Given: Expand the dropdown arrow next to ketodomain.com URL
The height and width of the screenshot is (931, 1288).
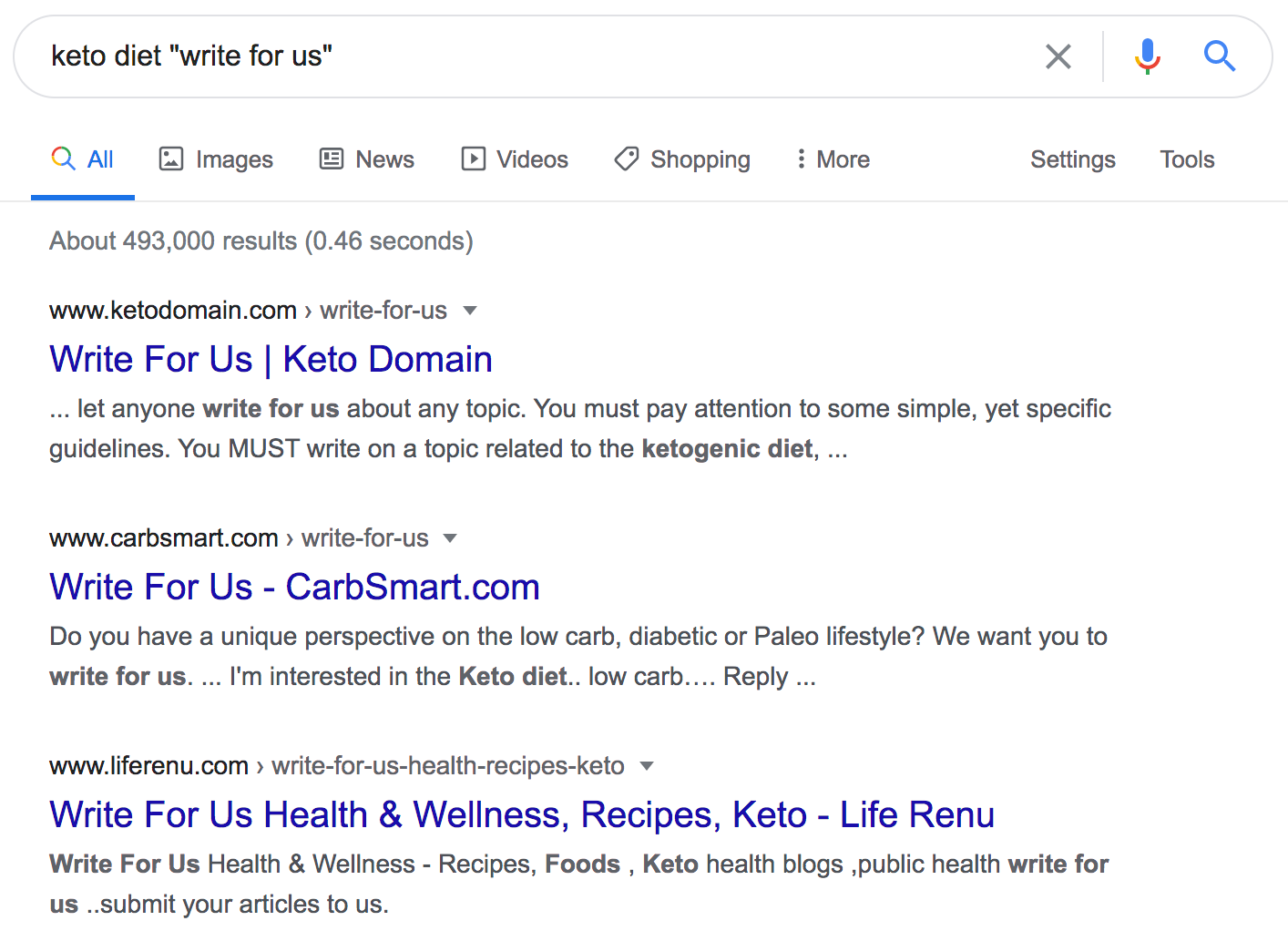Looking at the screenshot, I should pyautogui.click(x=470, y=311).
